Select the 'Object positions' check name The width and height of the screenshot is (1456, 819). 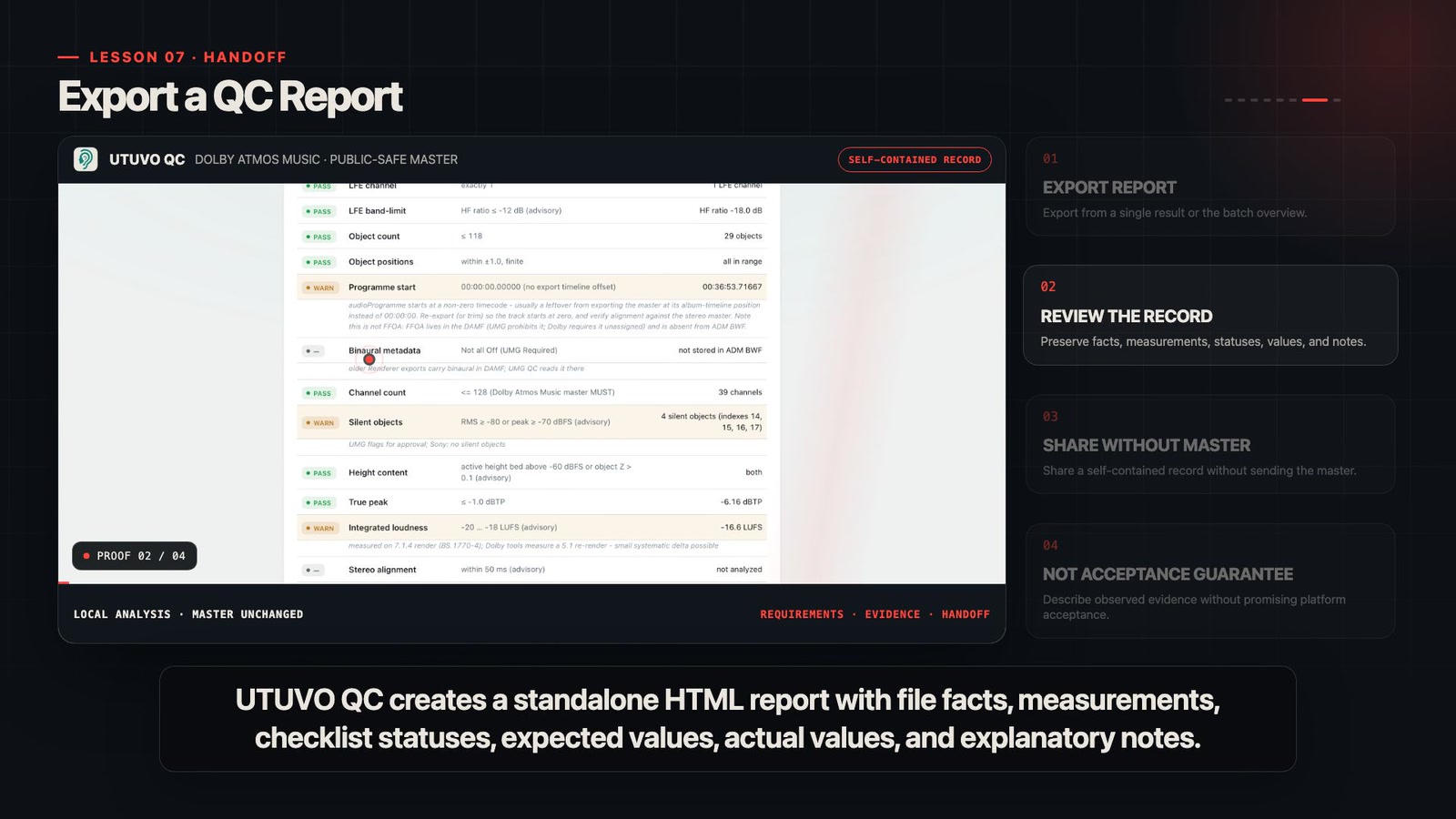(x=380, y=262)
